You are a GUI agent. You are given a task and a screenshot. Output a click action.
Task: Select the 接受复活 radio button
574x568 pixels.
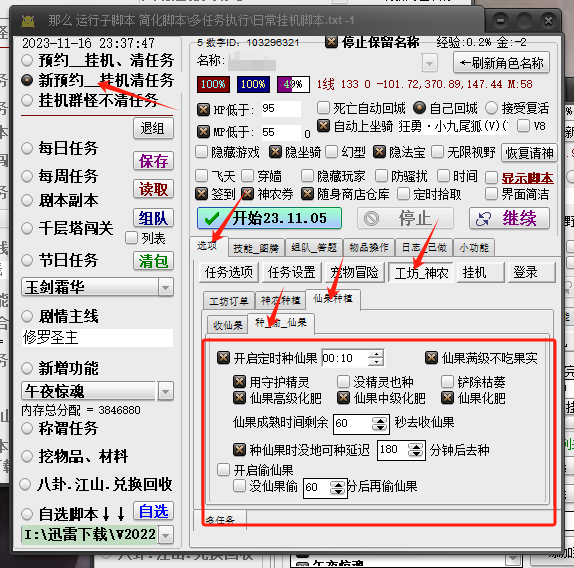click(492, 108)
